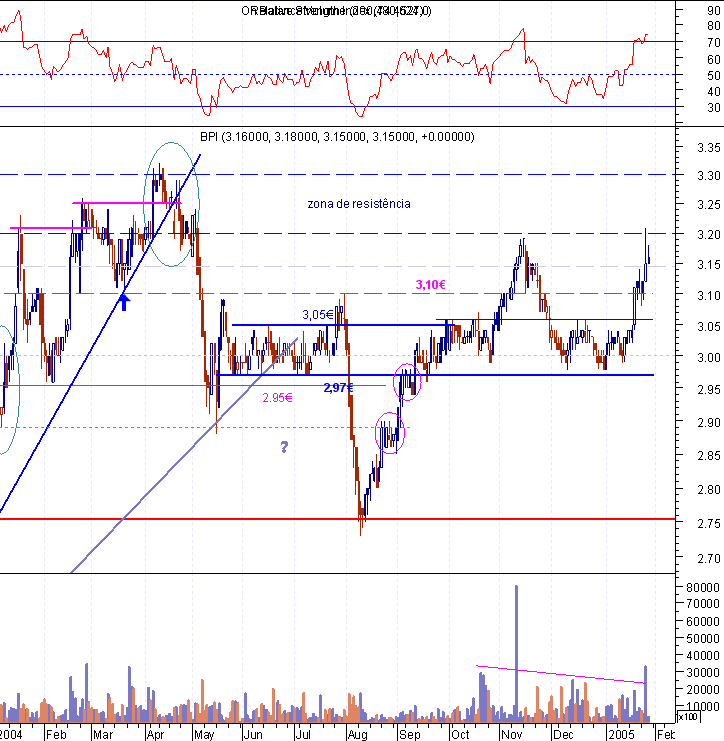
Task: Click the 2.85 price axis label
Action: 708,456
